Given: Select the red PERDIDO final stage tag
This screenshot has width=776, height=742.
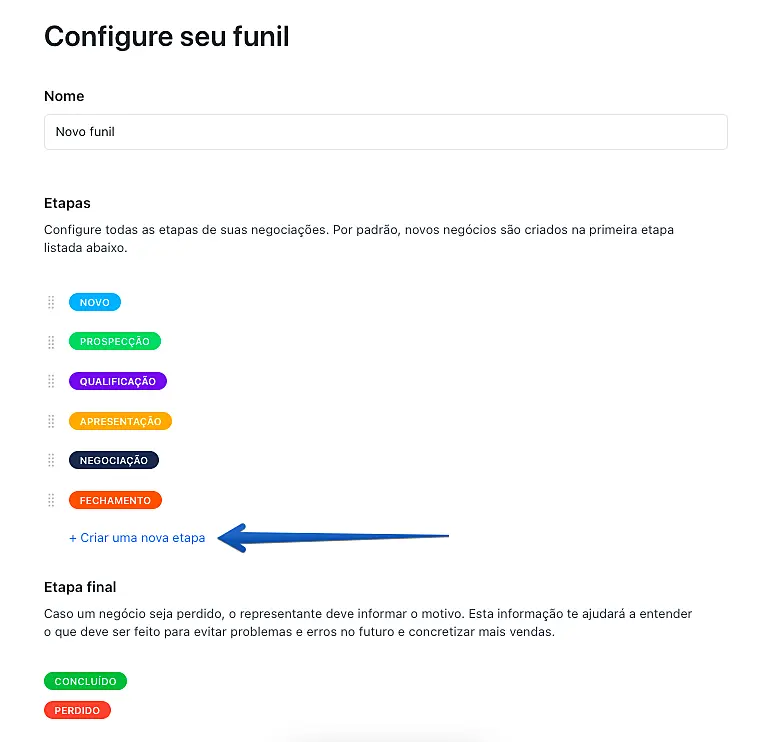Looking at the screenshot, I should (x=77, y=710).
